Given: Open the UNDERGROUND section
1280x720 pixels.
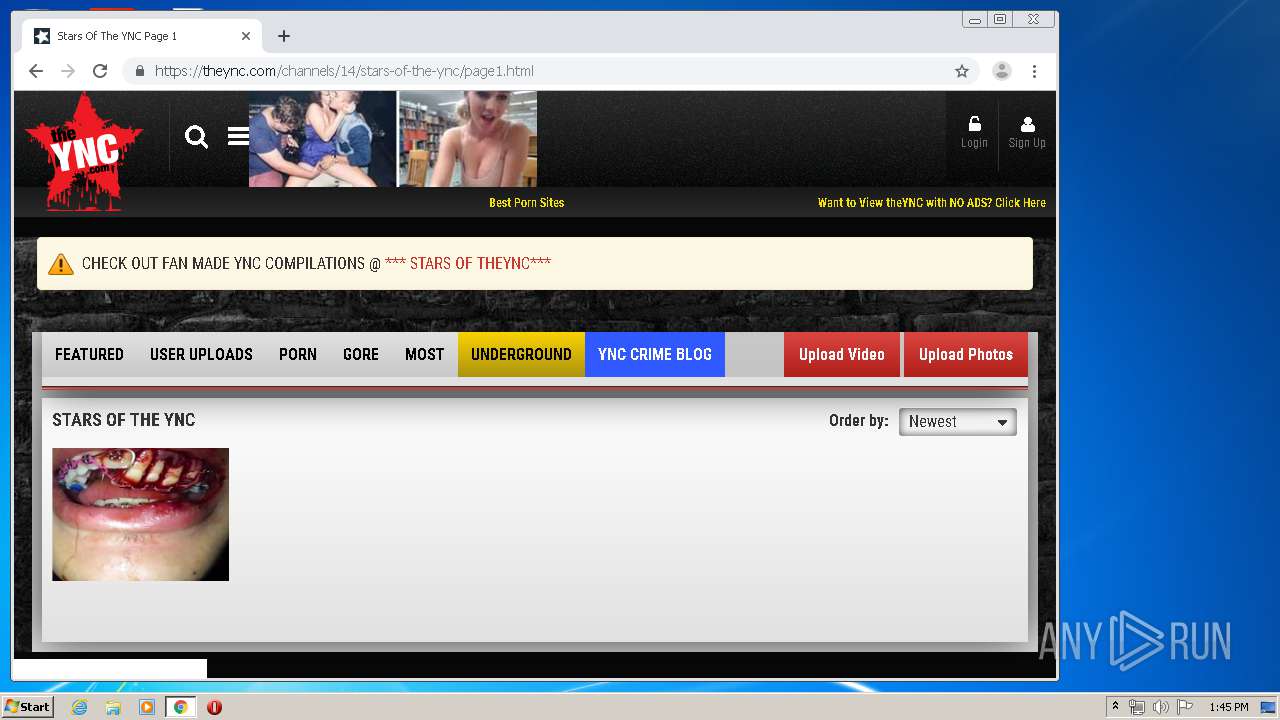Looking at the screenshot, I should pos(521,354).
